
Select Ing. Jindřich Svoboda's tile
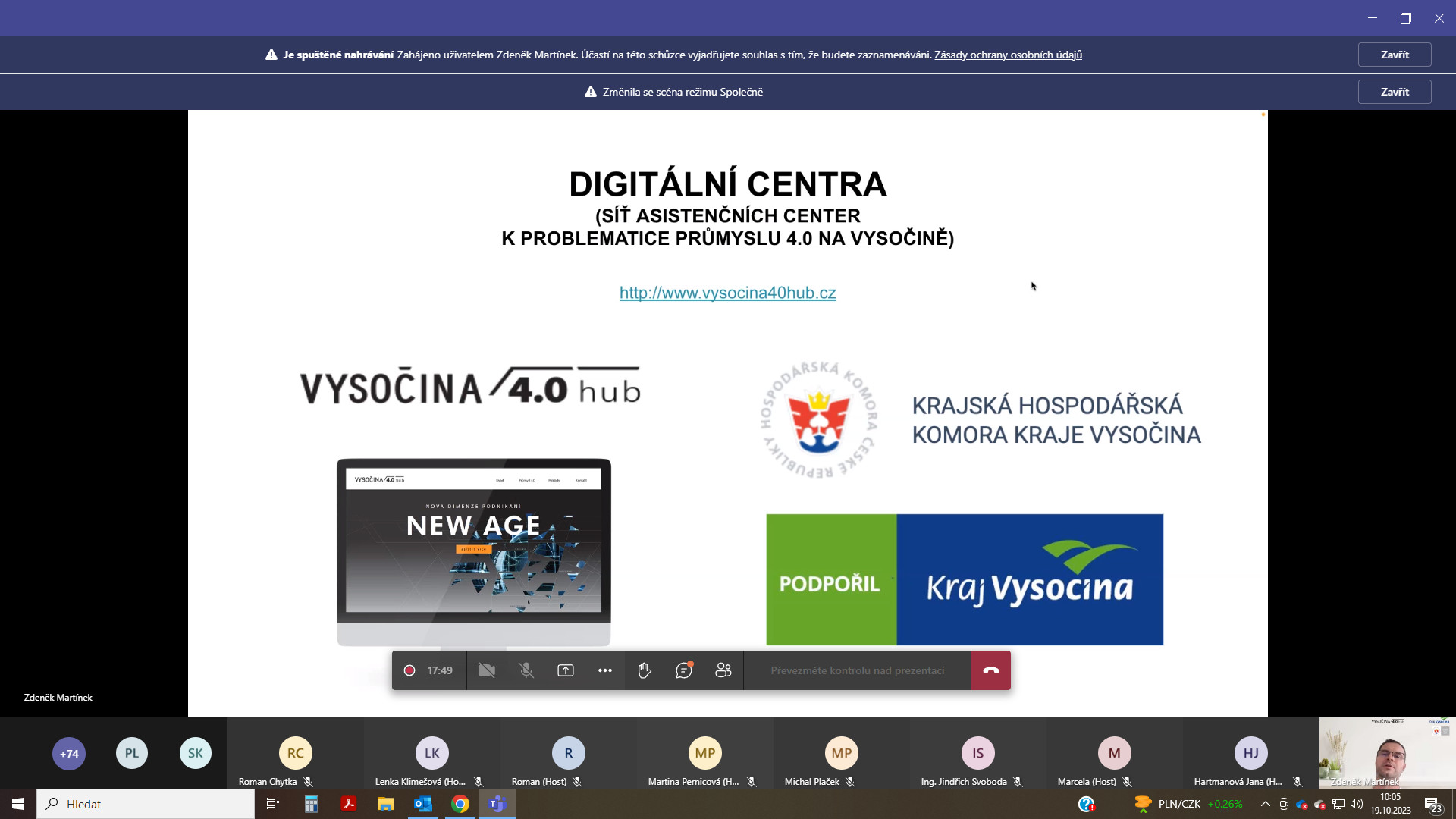click(978, 754)
